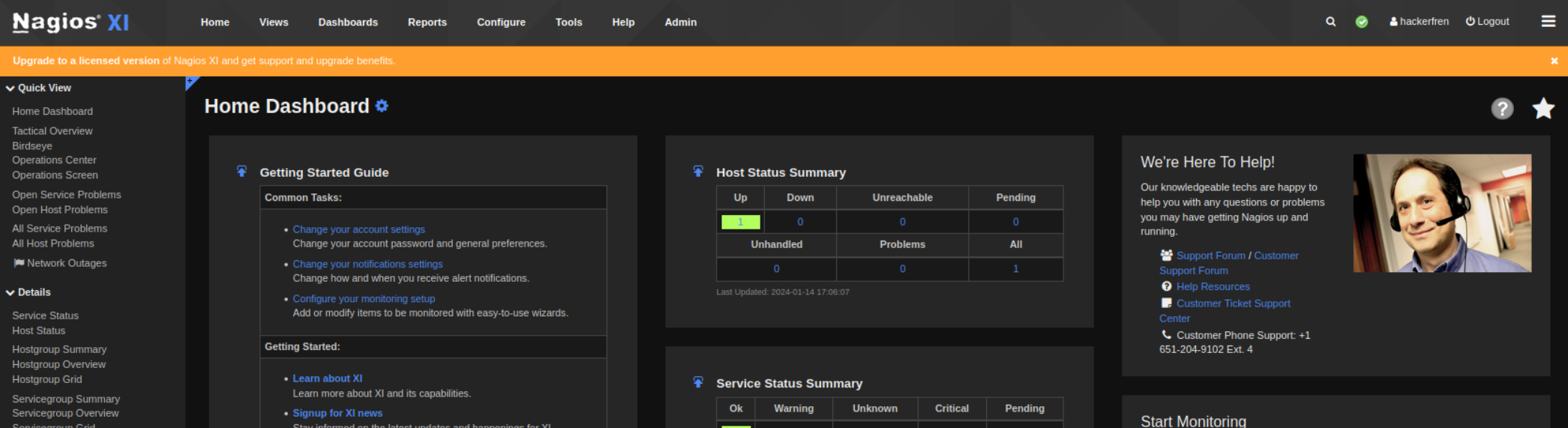
Task: Click the question mark help icon
Action: coord(1501,109)
